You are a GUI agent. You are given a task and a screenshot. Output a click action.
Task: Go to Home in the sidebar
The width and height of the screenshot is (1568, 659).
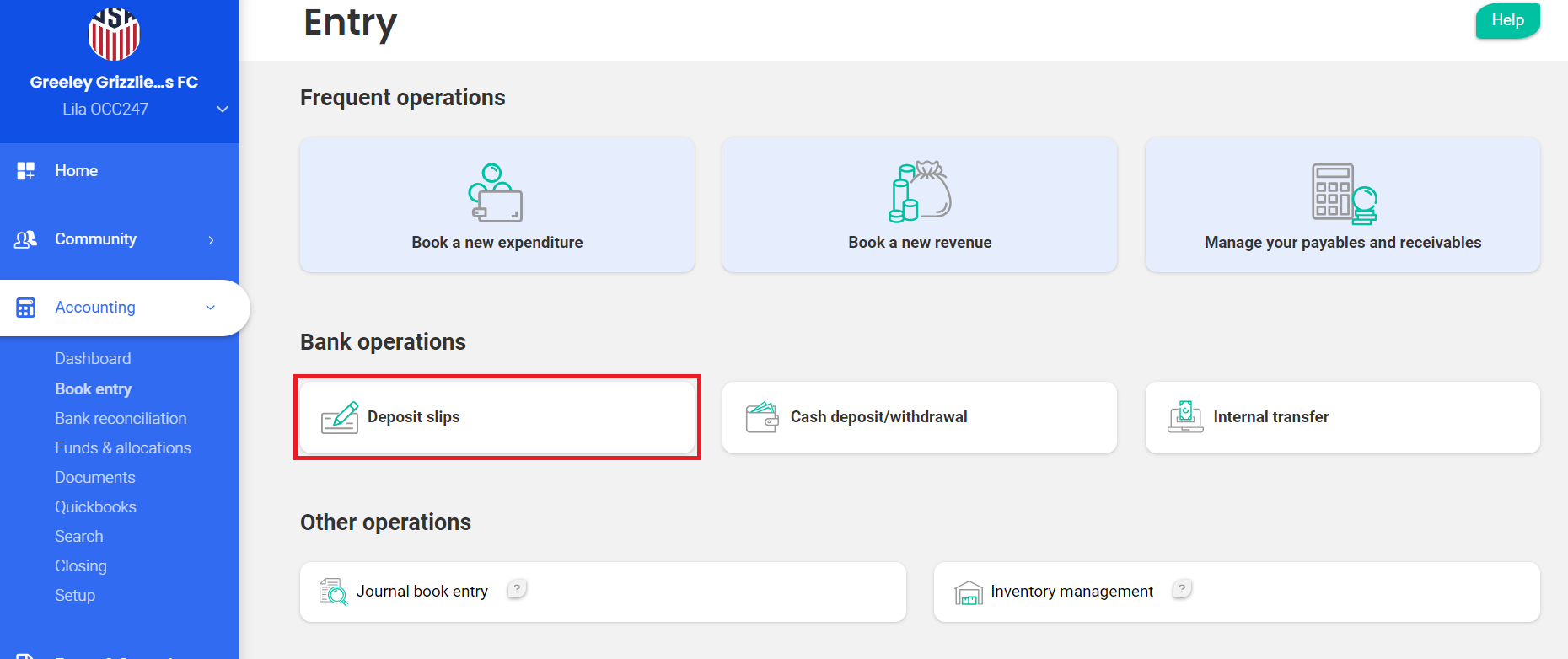coord(76,171)
